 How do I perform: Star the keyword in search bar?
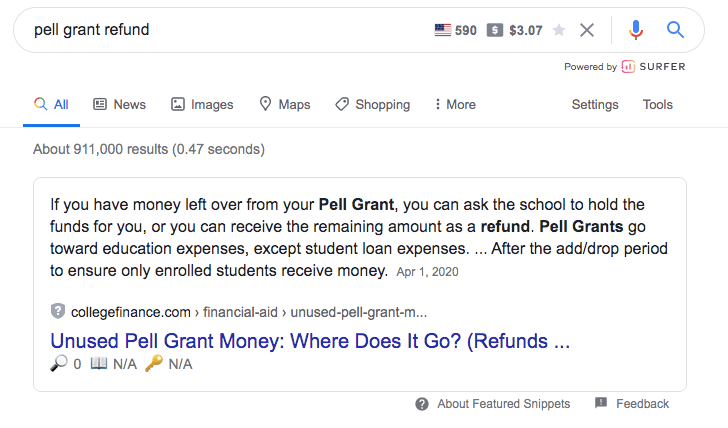coord(559,30)
